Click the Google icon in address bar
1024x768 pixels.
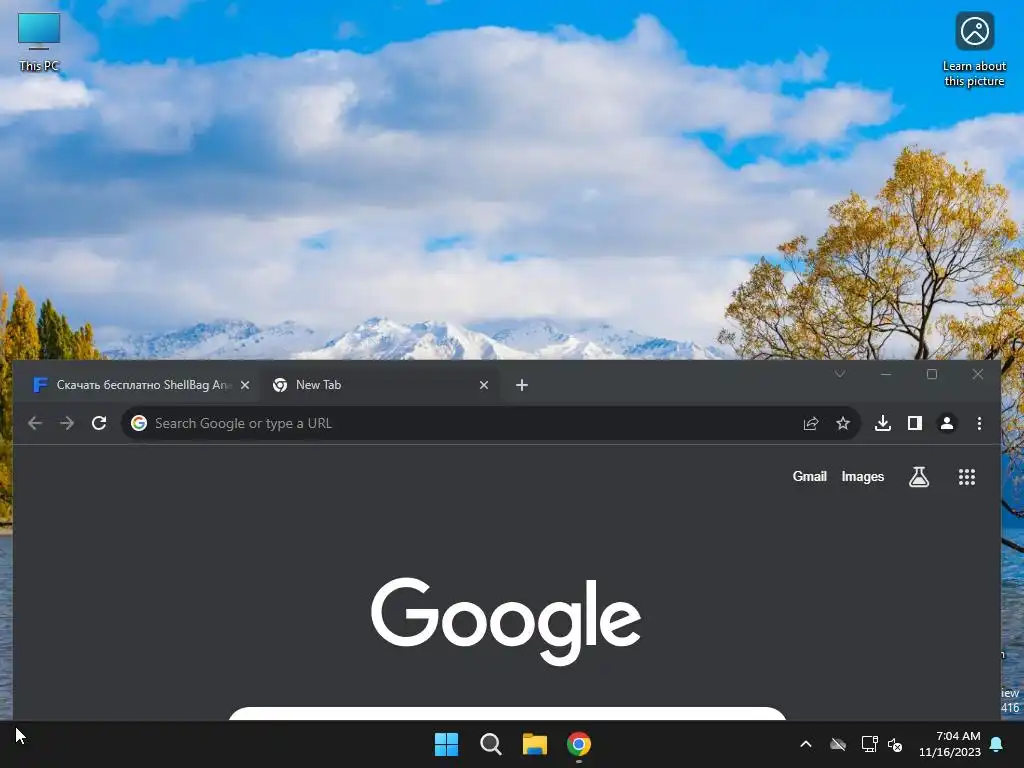(x=138, y=423)
